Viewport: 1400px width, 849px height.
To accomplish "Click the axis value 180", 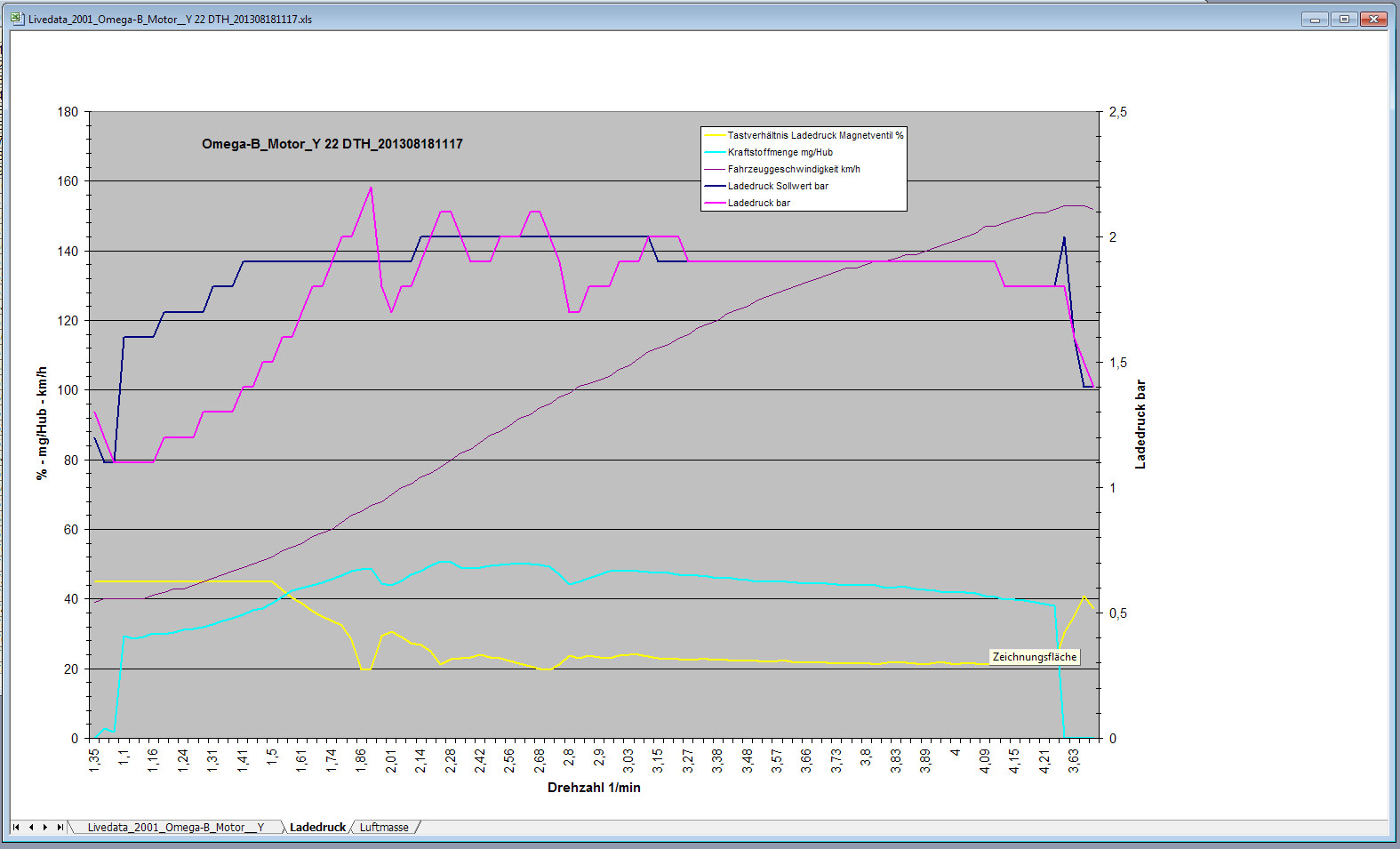I will point(68,112).
